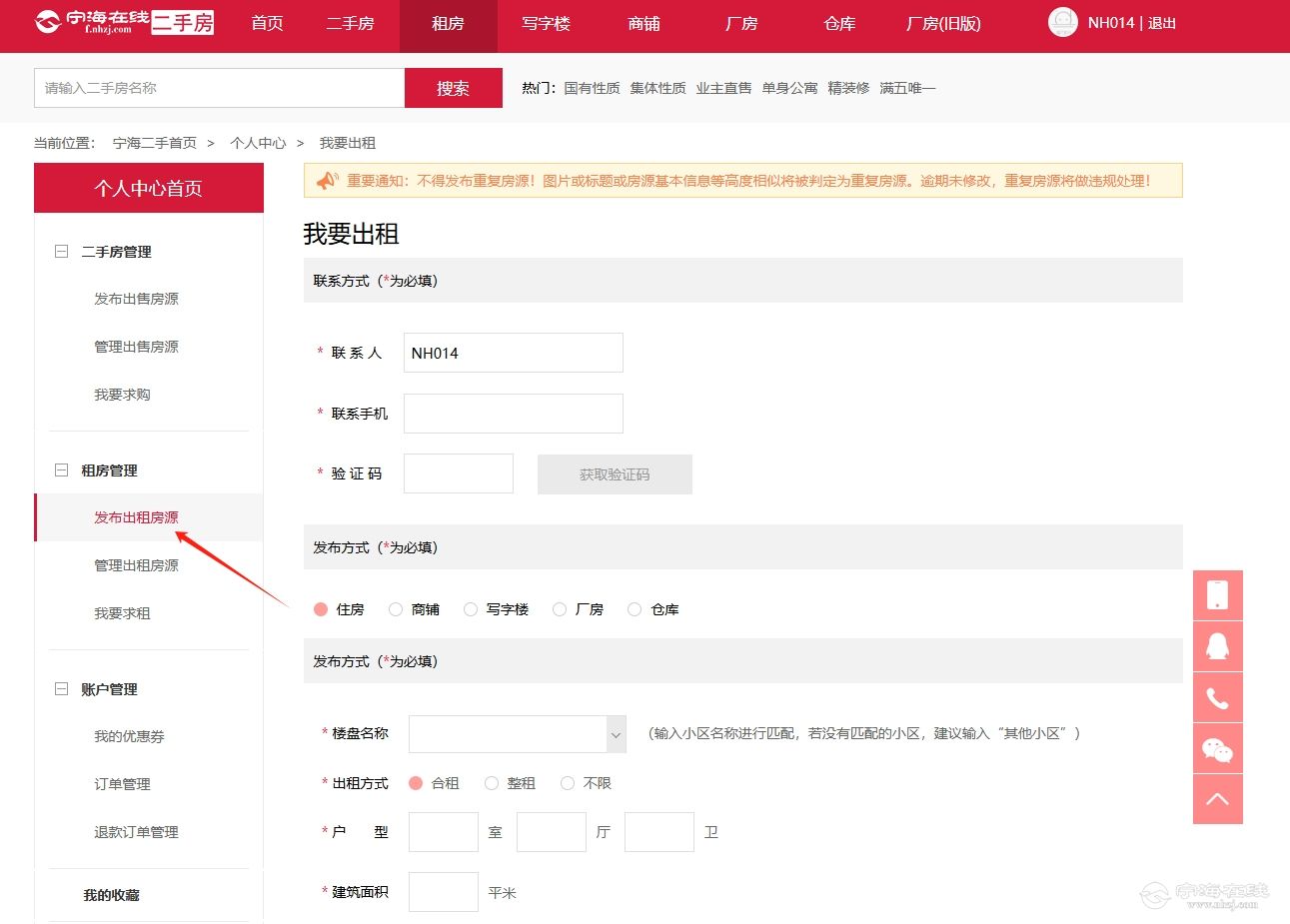1290x924 pixels.
Task: Click hot keyword 单身公寓
Action: point(789,88)
